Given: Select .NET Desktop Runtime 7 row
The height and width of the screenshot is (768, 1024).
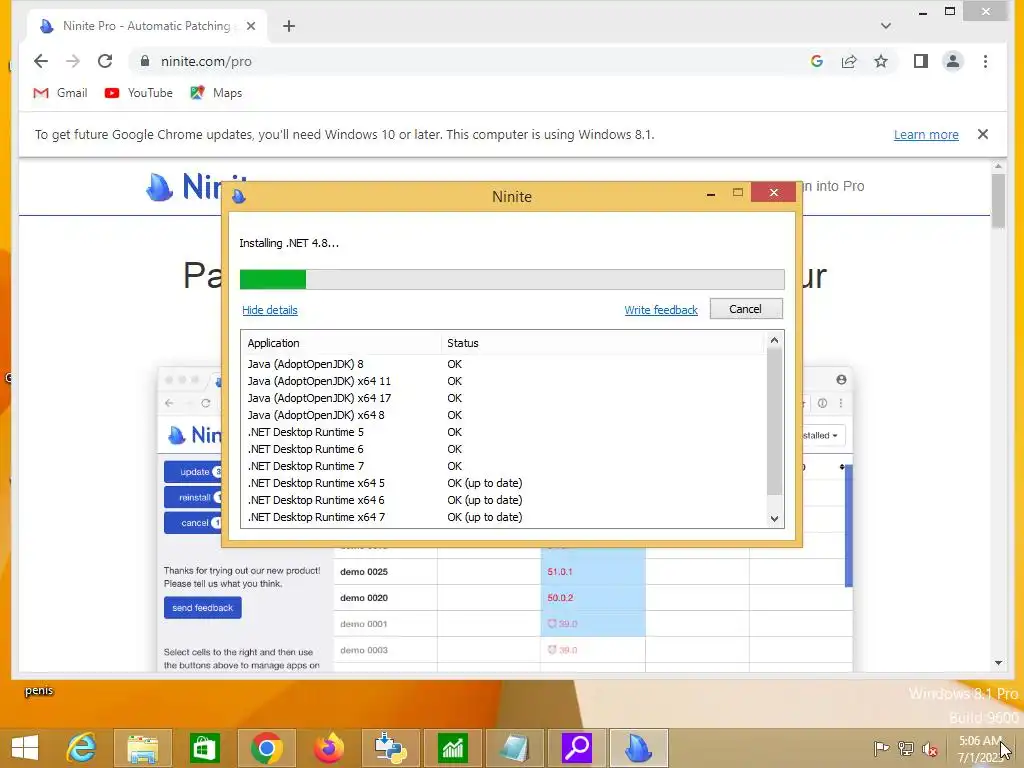Looking at the screenshot, I should 504,466.
